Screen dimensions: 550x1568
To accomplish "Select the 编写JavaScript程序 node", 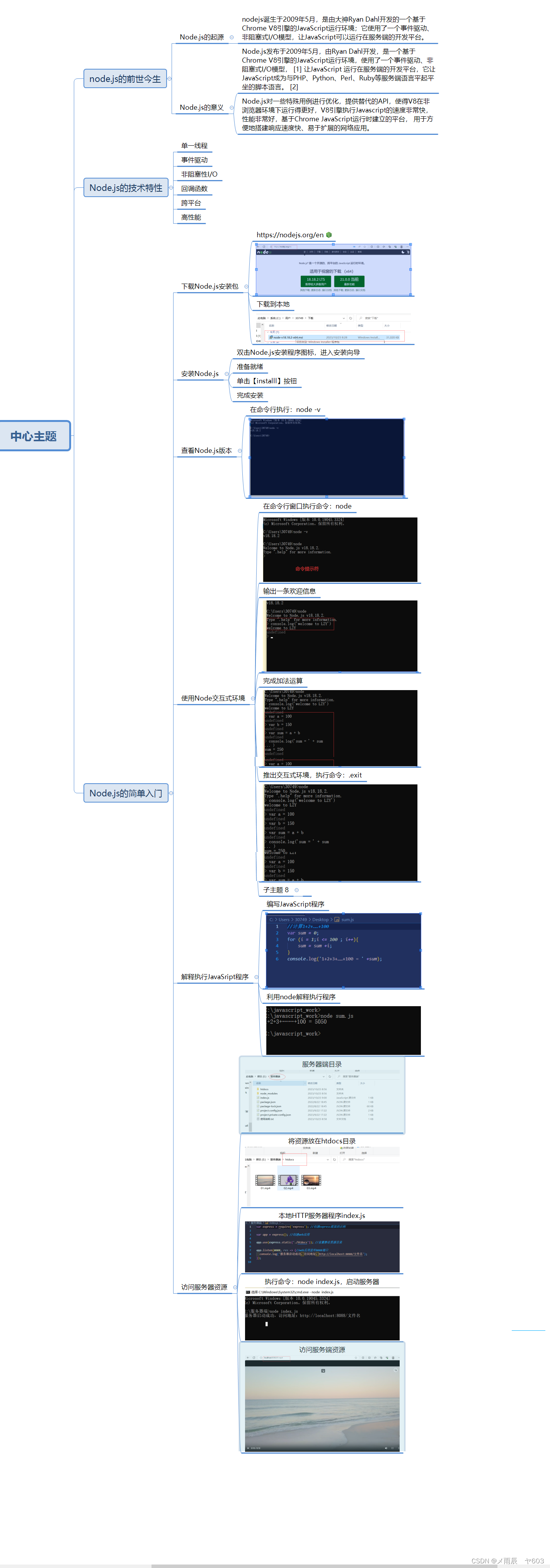I will 295,905.
